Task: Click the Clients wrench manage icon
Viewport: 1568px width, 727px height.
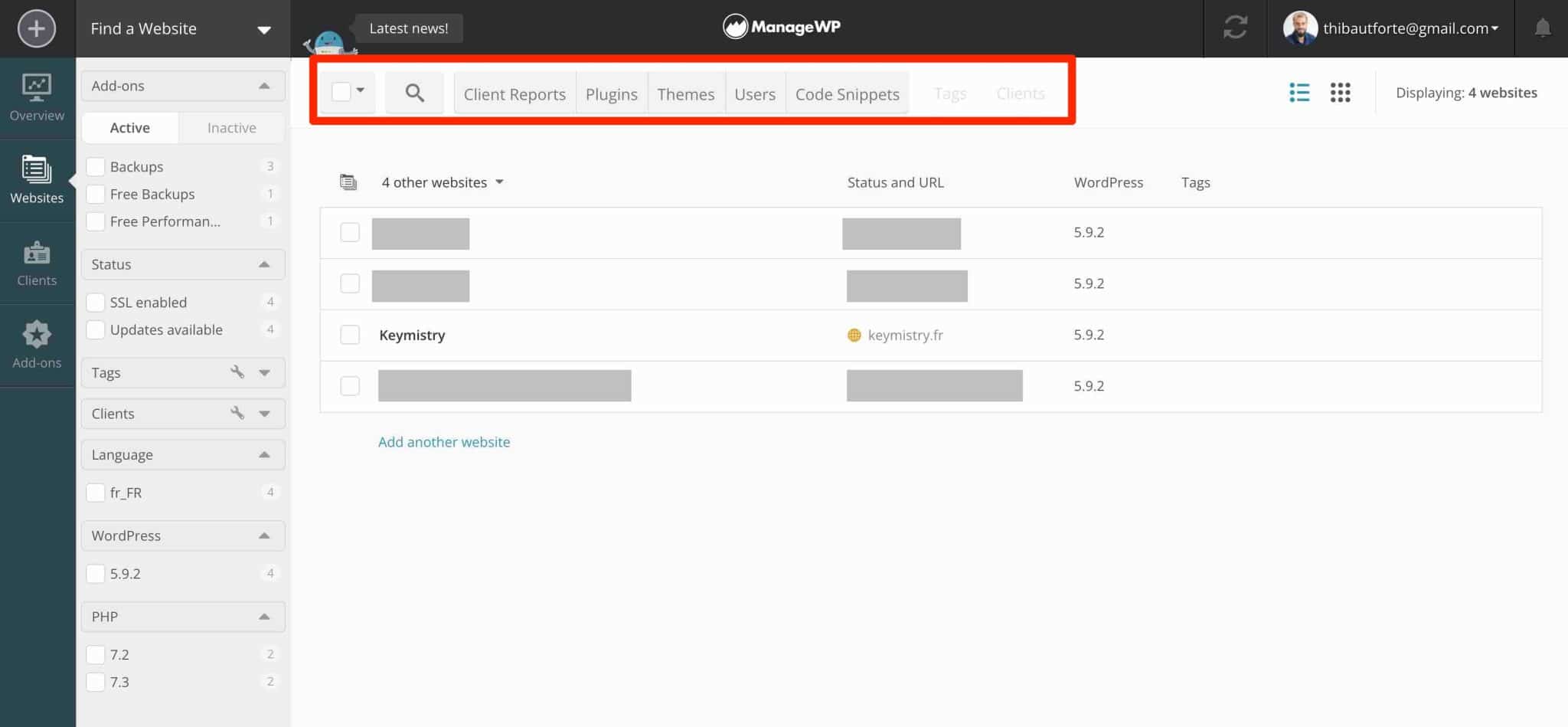Action: pyautogui.click(x=237, y=413)
